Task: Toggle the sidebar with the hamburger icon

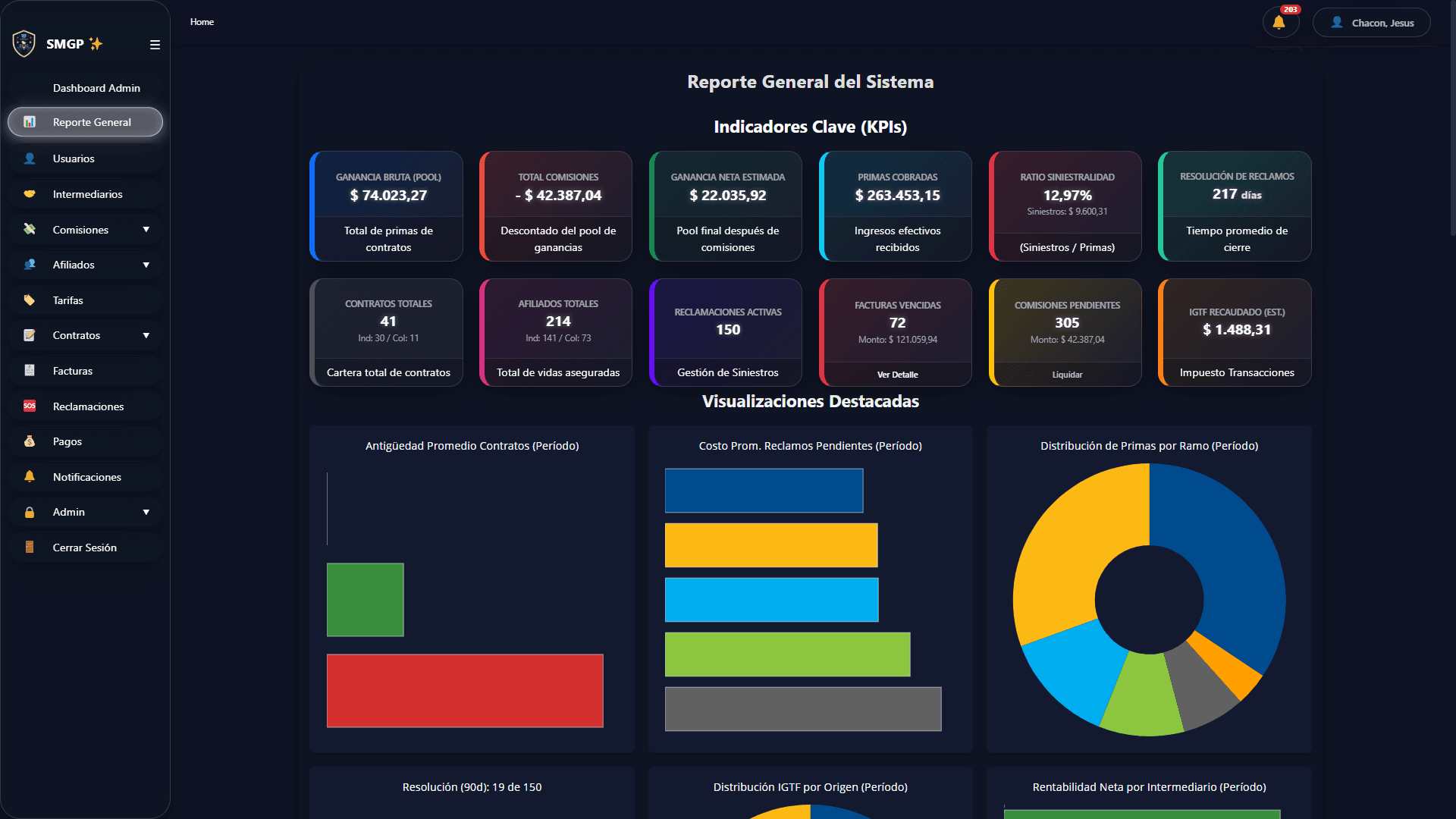Action: [155, 45]
